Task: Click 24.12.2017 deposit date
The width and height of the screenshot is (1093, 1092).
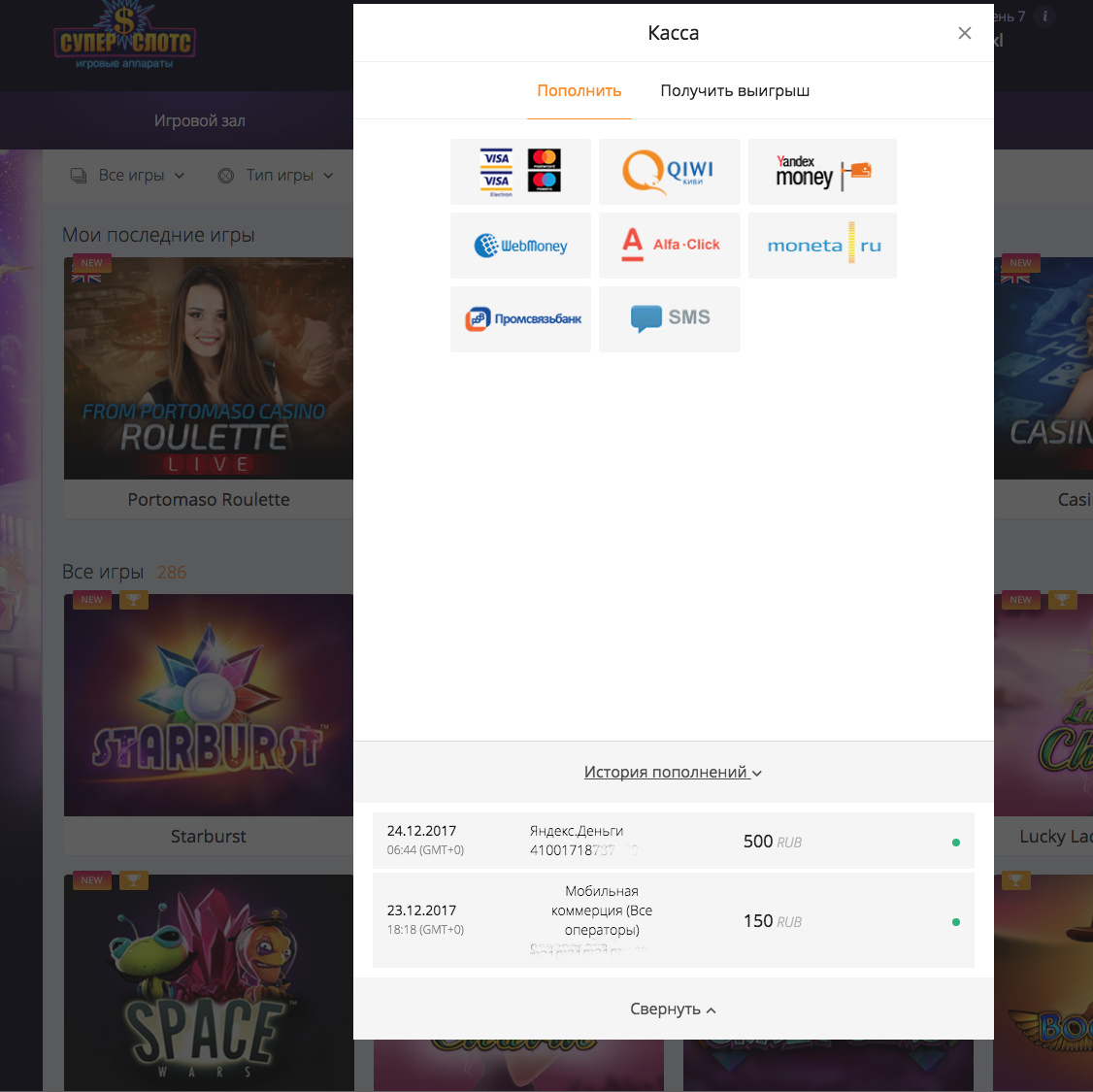Action: click(421, 831)
